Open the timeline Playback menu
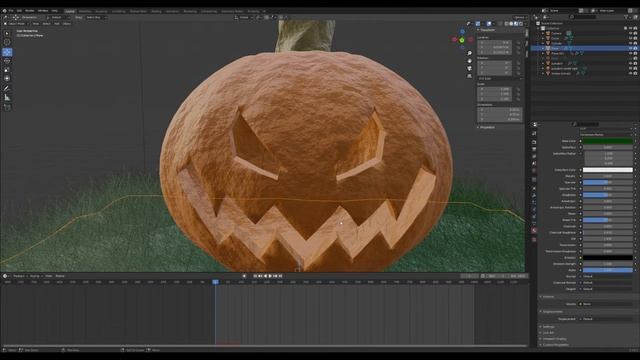This screenshot has height=360, width=640. point(19,276)
